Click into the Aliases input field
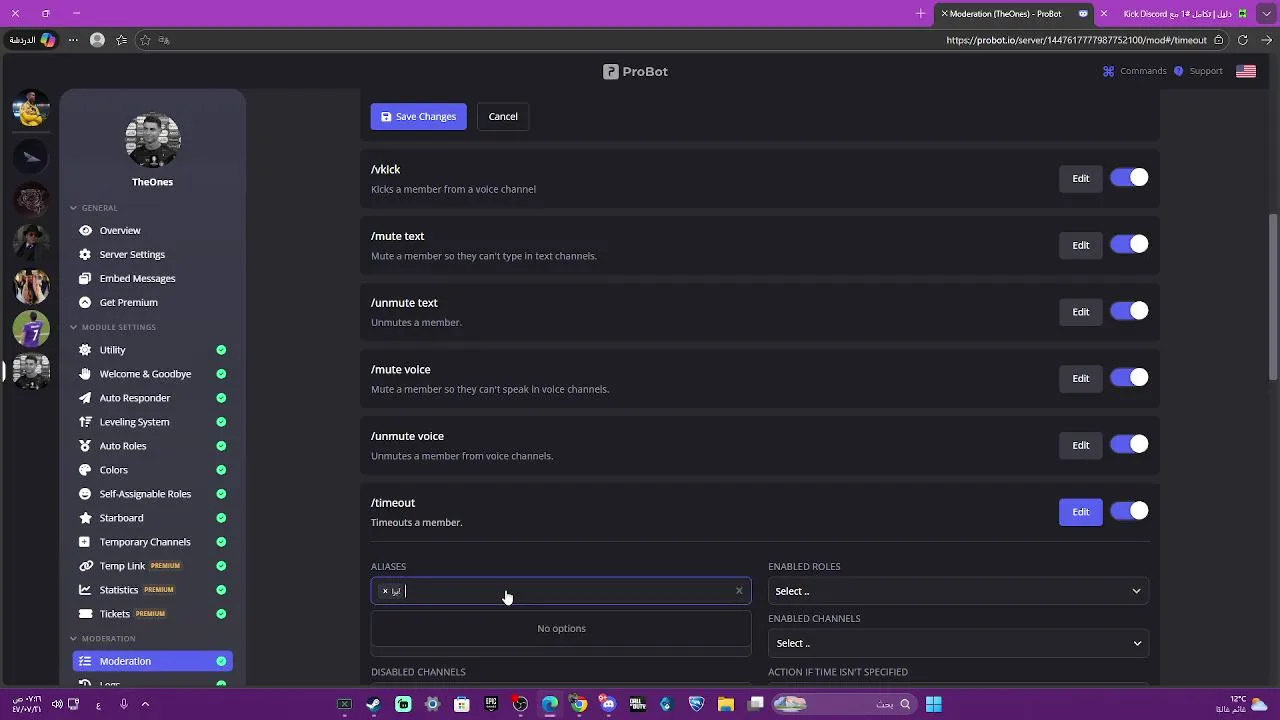 pos(561,591)
